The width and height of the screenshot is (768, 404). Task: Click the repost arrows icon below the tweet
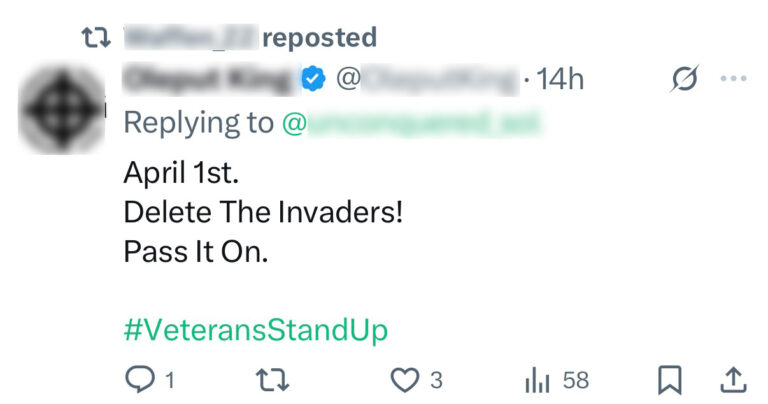(x=269, y=380)
